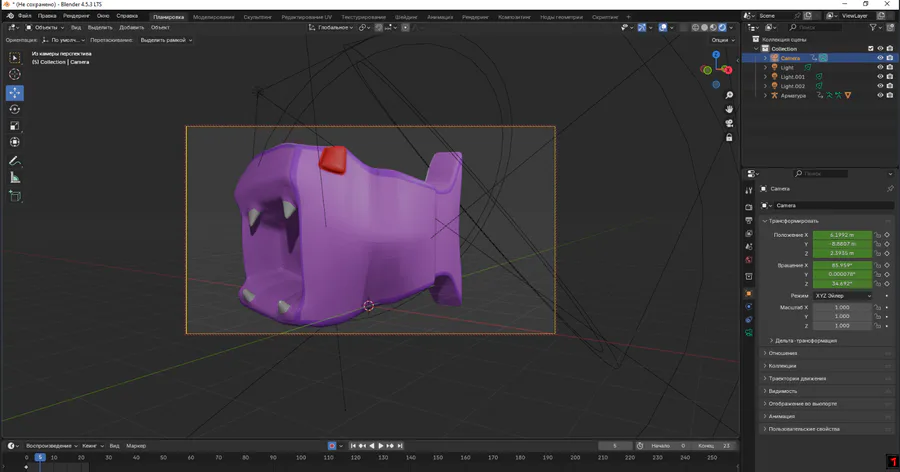
Task: Open the Рендеринг menu
Action: point(76,16)
